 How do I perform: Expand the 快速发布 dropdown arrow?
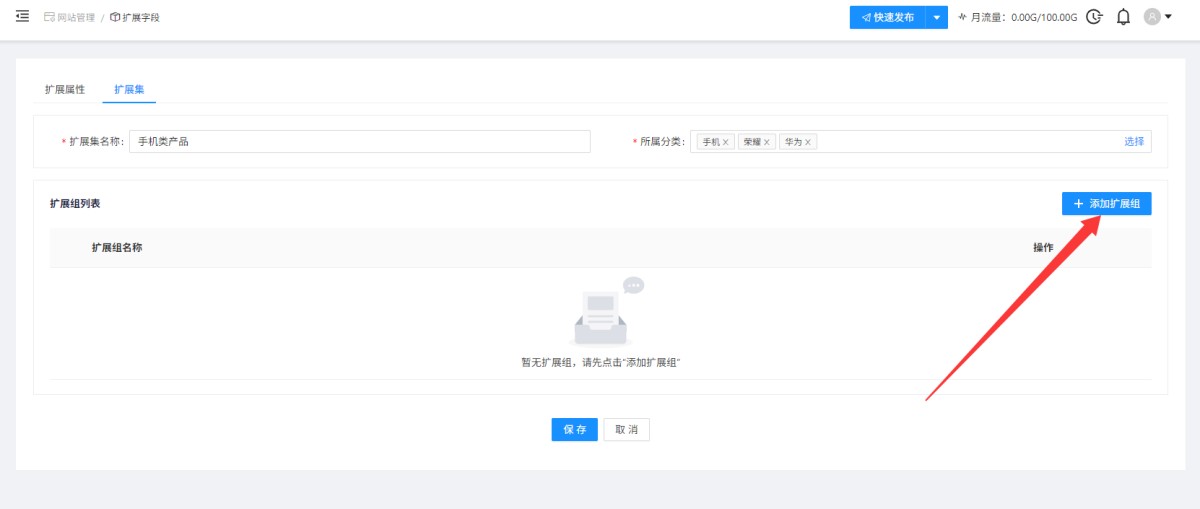coord(936,17)
